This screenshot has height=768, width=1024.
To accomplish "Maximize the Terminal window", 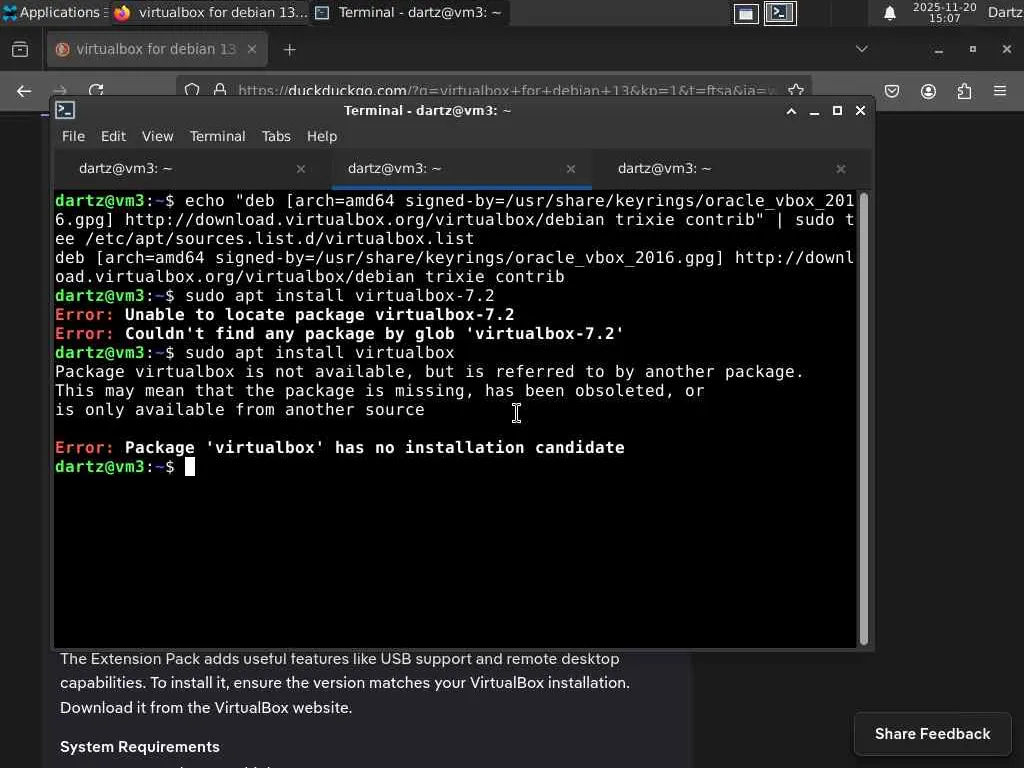I will (x=837, y=111).
